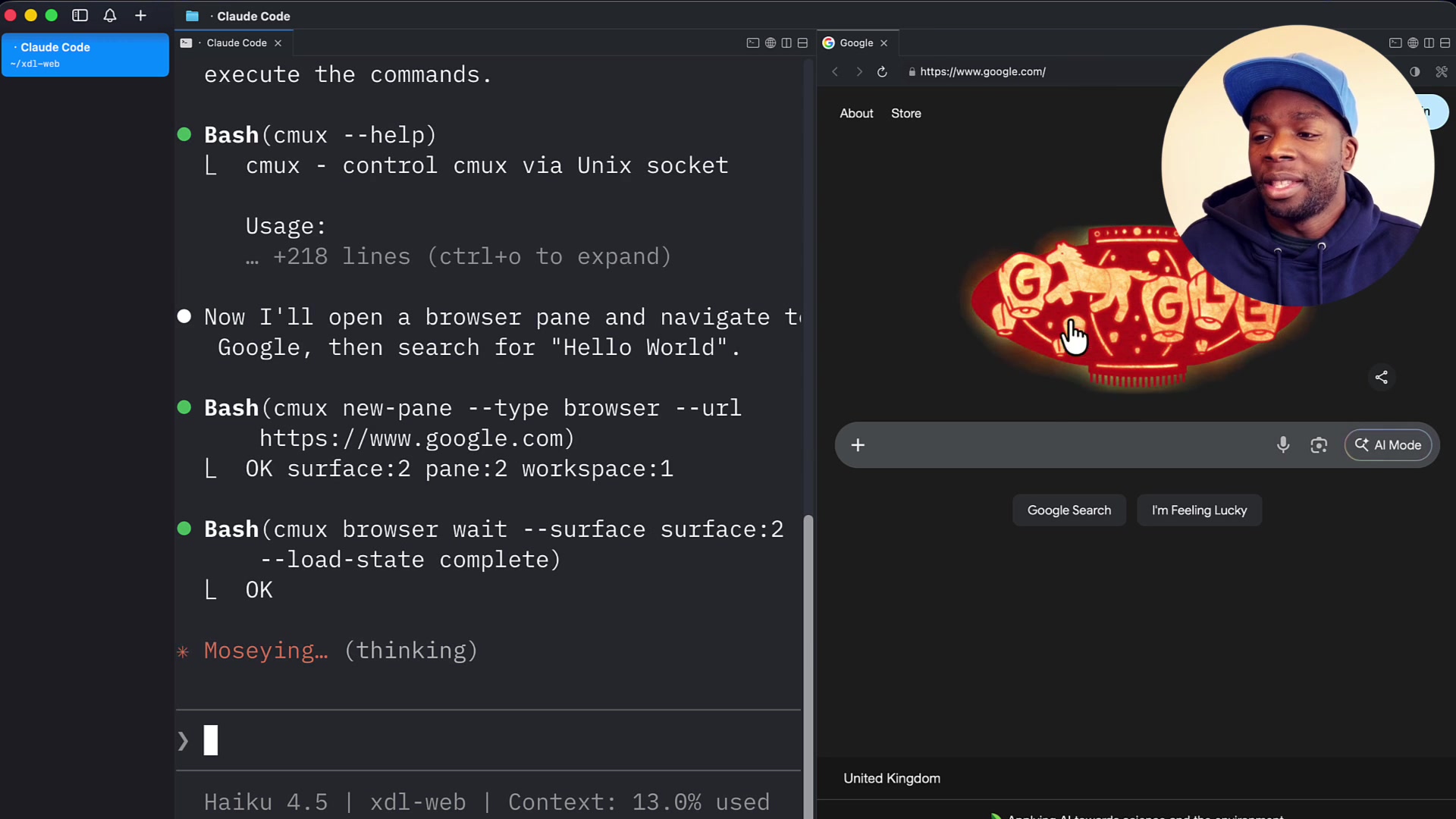Create new workspace with plus icon
Screen dimensions: 1456x819
coord(140,15)
